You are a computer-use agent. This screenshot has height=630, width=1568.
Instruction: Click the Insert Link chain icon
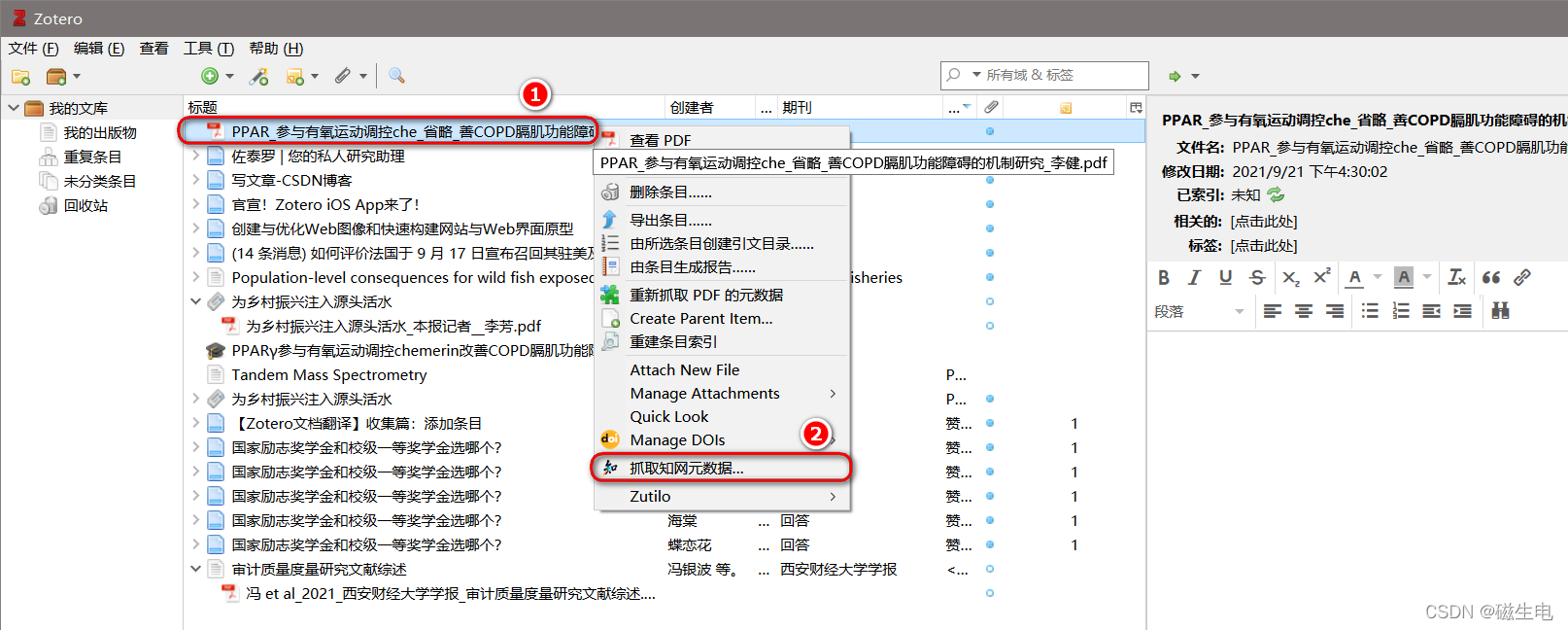[1522, 277]
